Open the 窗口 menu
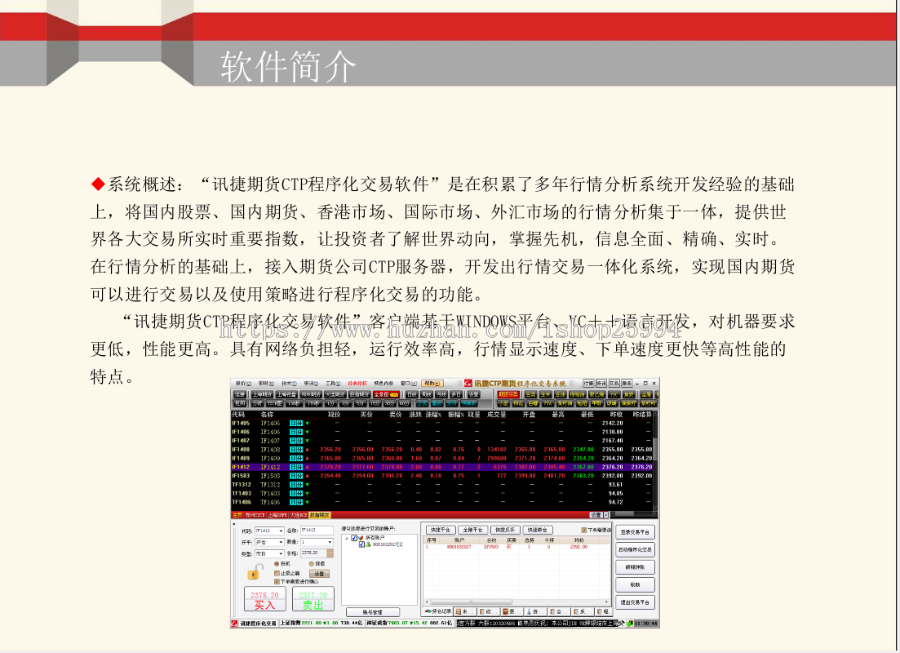 point(409,383)
